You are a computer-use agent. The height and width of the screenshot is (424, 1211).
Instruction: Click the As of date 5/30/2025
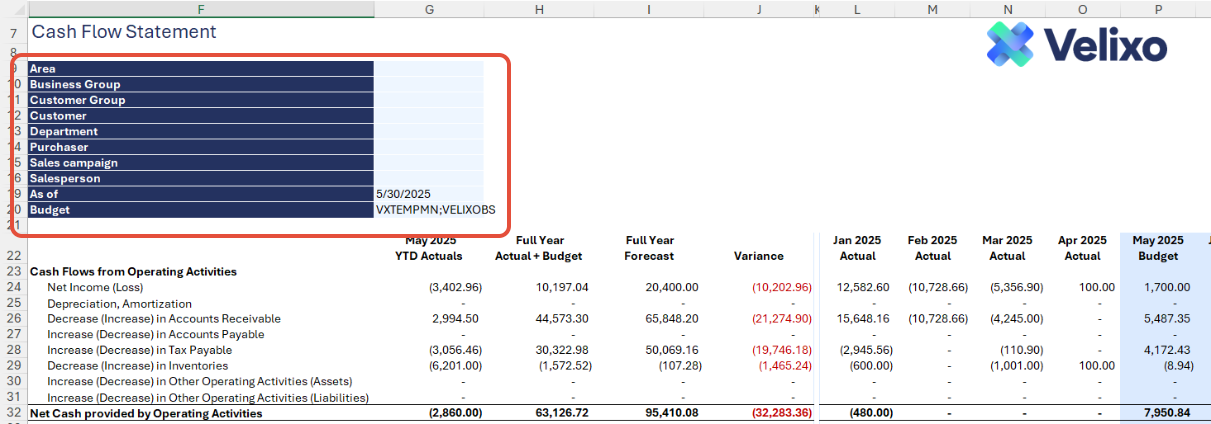point(403,194)
